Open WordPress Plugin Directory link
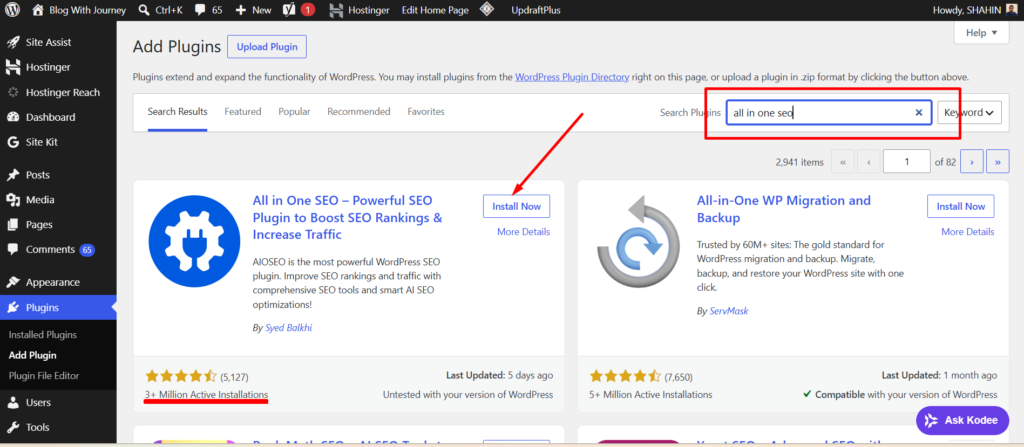 coord(572,76)
